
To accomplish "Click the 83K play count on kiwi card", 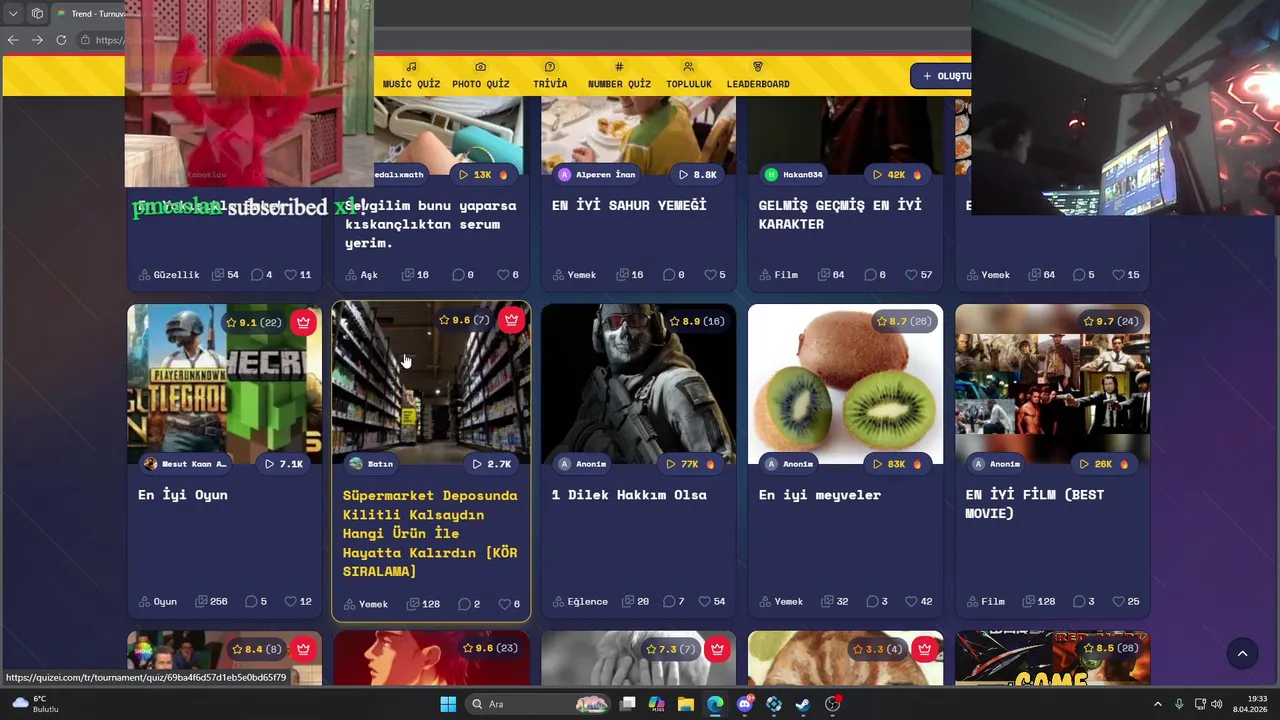I will pos(898,464).
